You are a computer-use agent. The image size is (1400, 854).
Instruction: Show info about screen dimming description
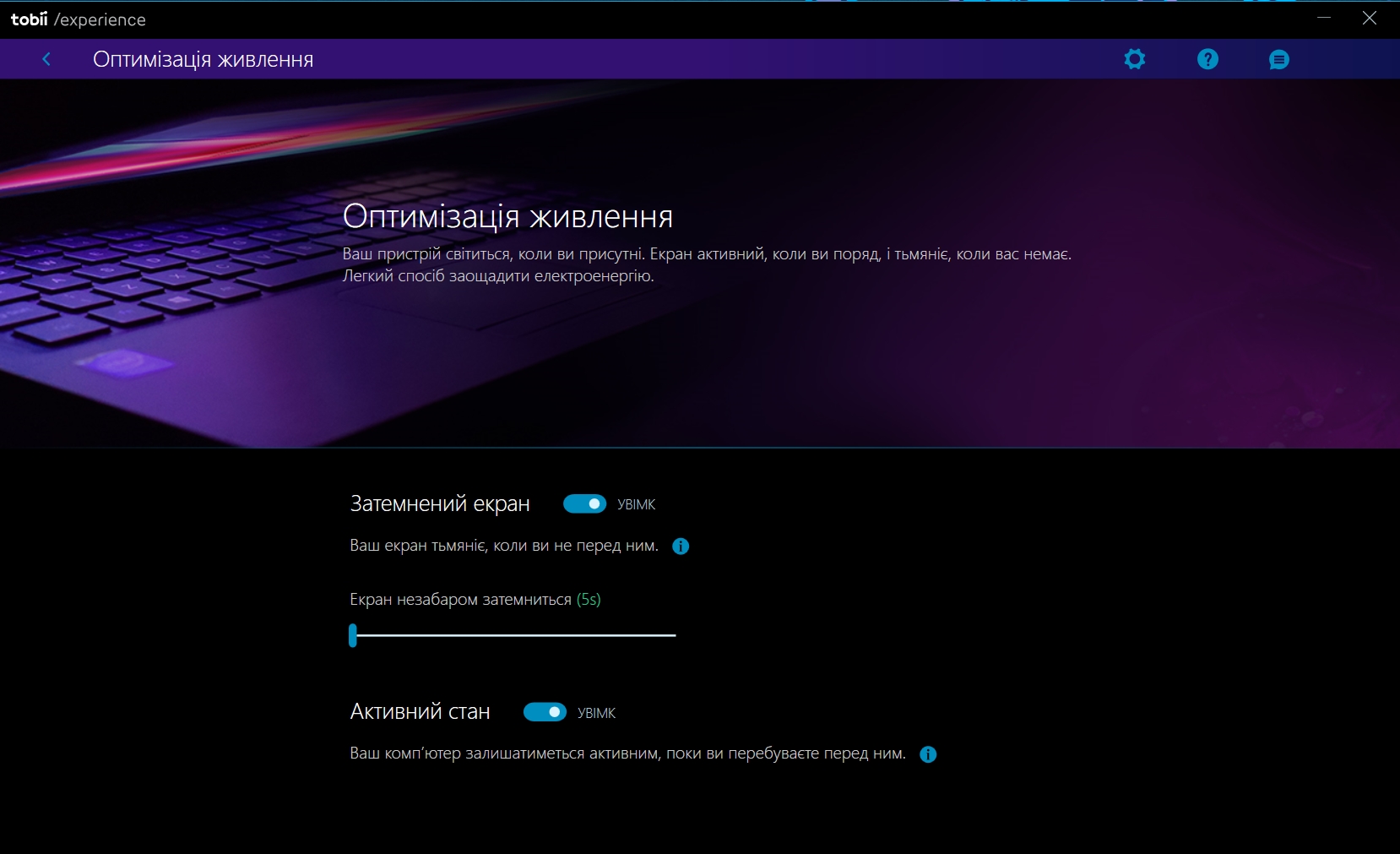click(x=681, y=547)
